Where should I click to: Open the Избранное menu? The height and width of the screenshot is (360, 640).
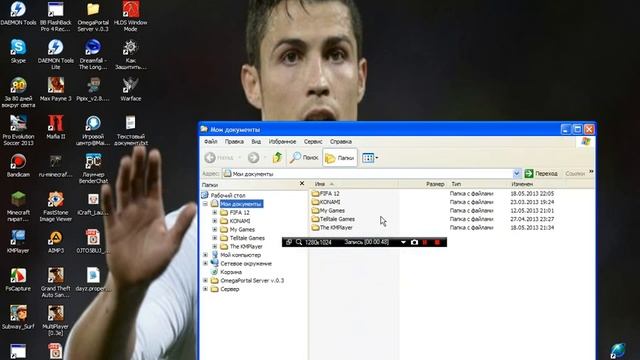click(282, 142)
